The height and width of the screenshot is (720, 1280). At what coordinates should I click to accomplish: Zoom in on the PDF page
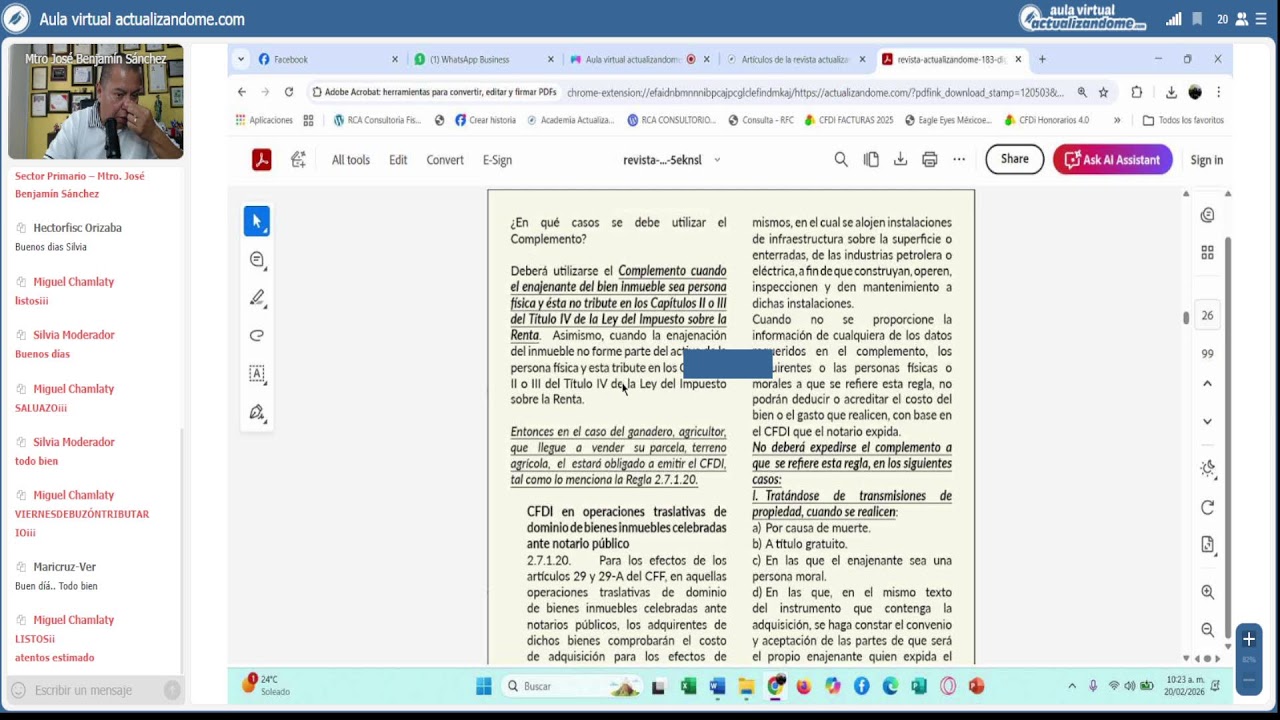1207,592
